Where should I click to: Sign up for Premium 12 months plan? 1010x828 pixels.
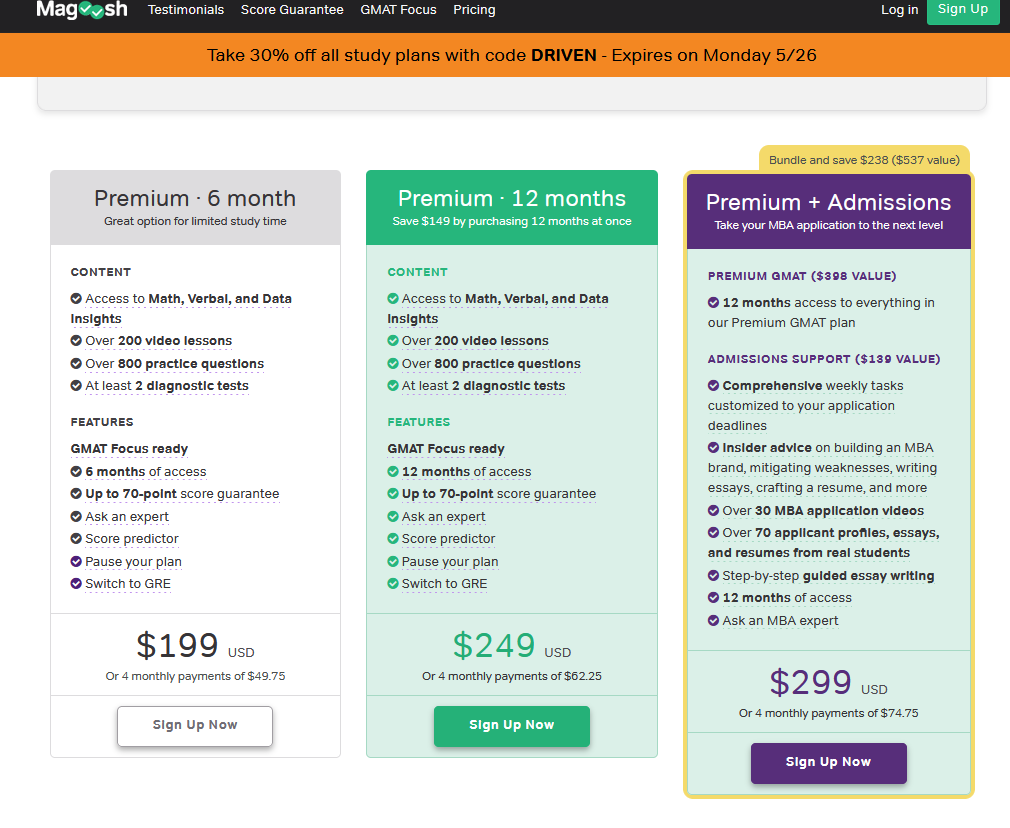pos(511,725)
